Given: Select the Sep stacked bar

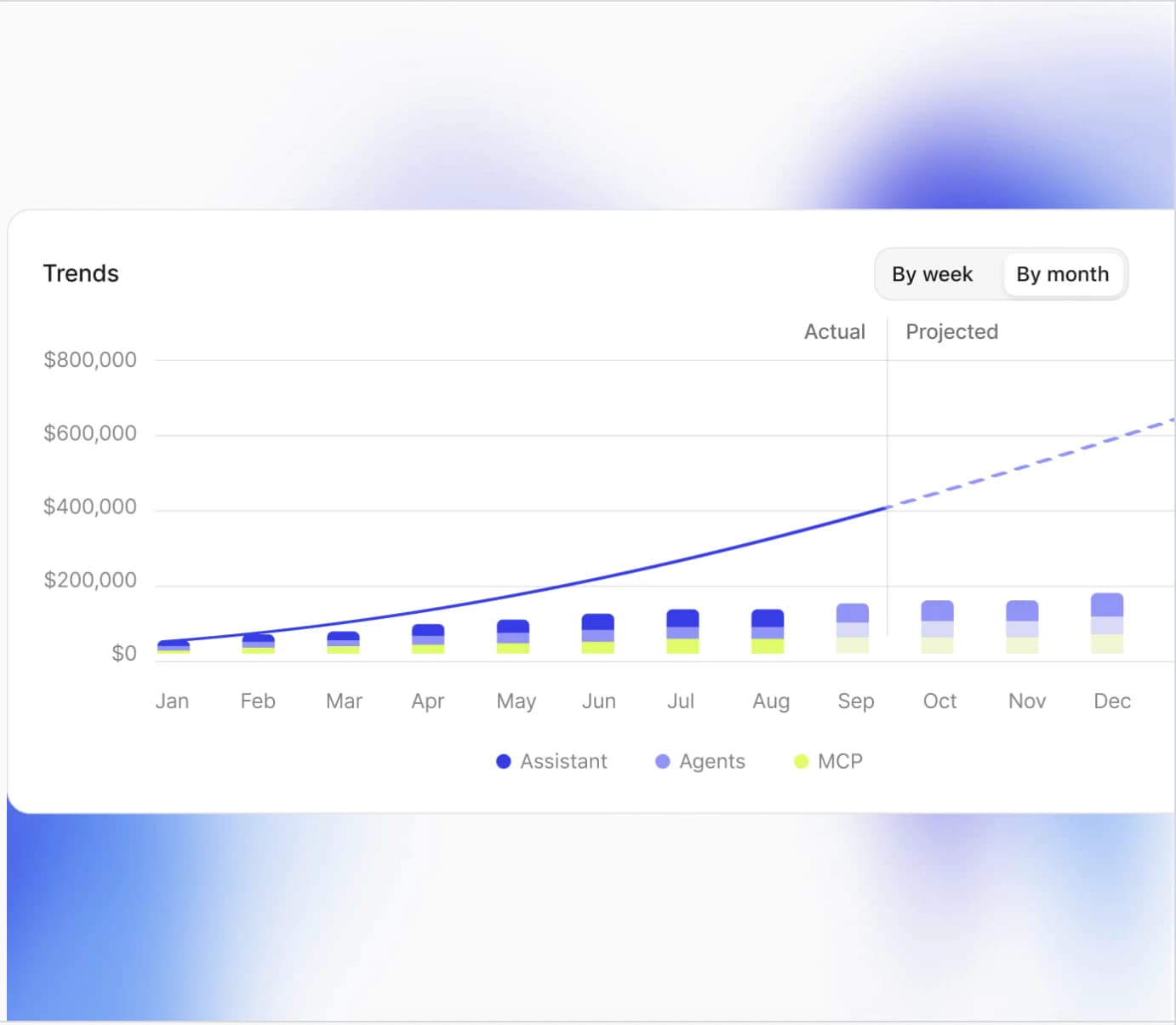Looking at the screenshot, I should point(853,628).
